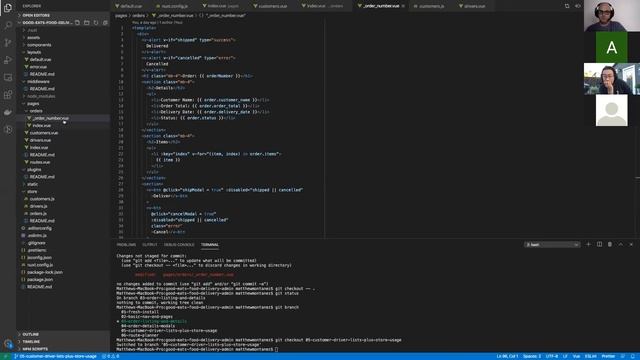Open the Run and Debug view
This screenshot has height=360, width=640.
[x=8, y=60]
